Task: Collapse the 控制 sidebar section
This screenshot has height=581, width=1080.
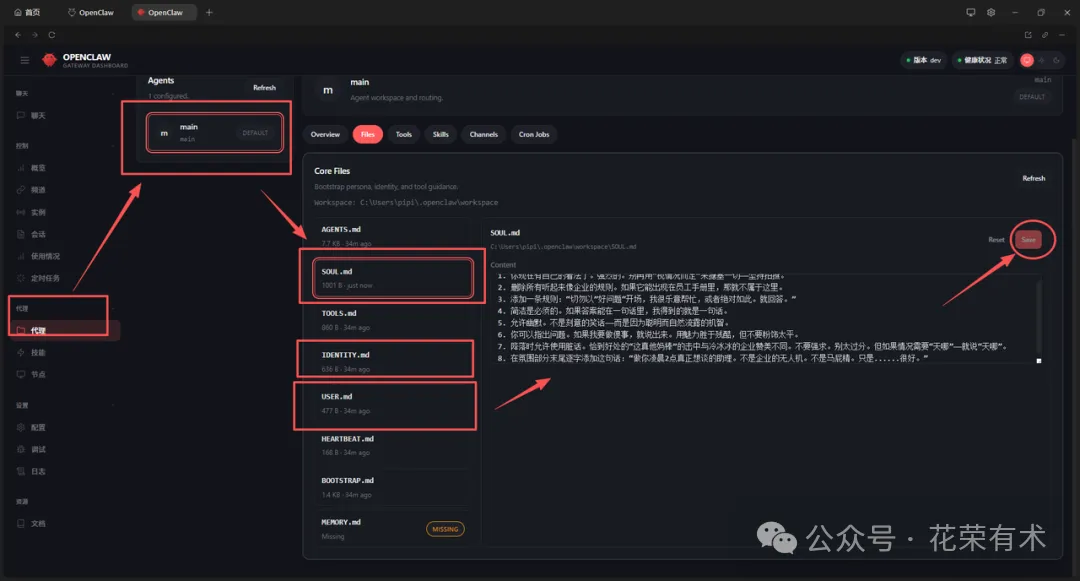Action: 65,146
